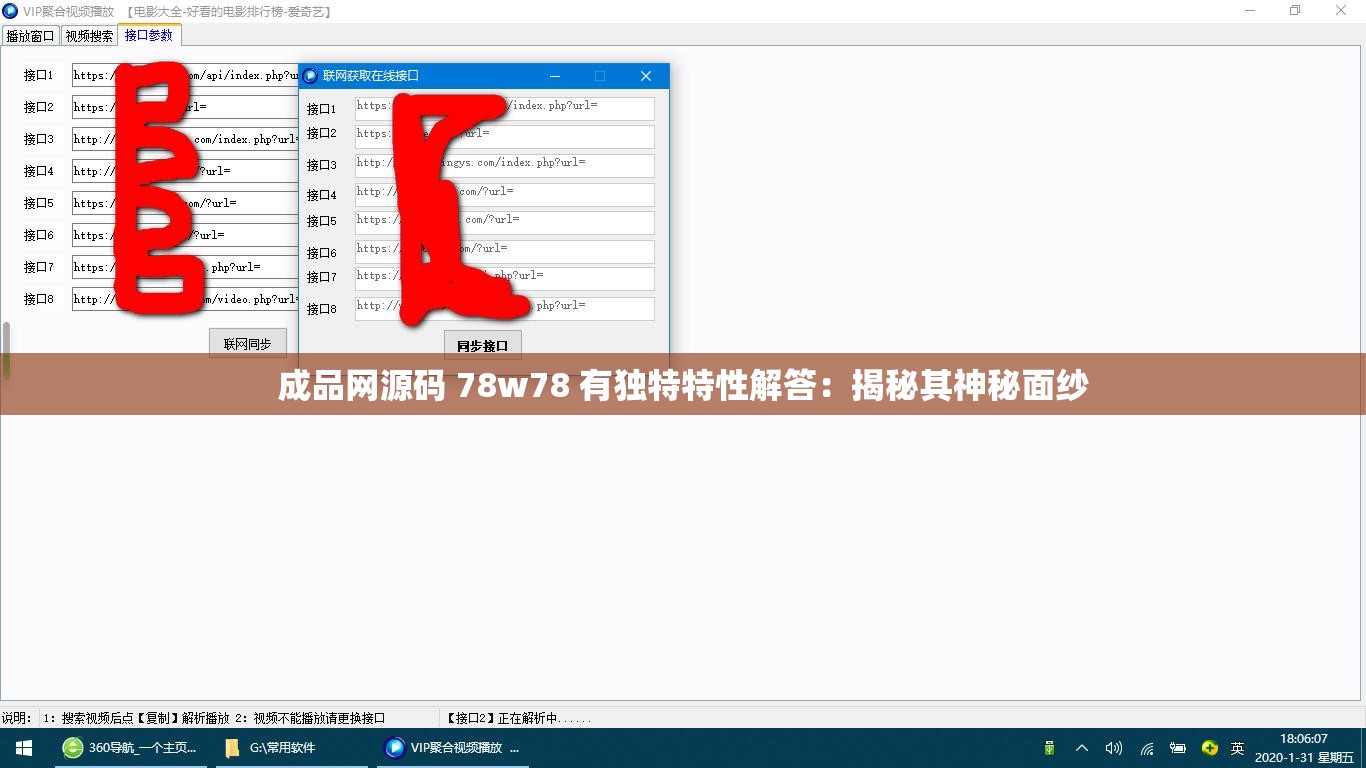Click the battery power icon in the tray

tap(1178, 747)
